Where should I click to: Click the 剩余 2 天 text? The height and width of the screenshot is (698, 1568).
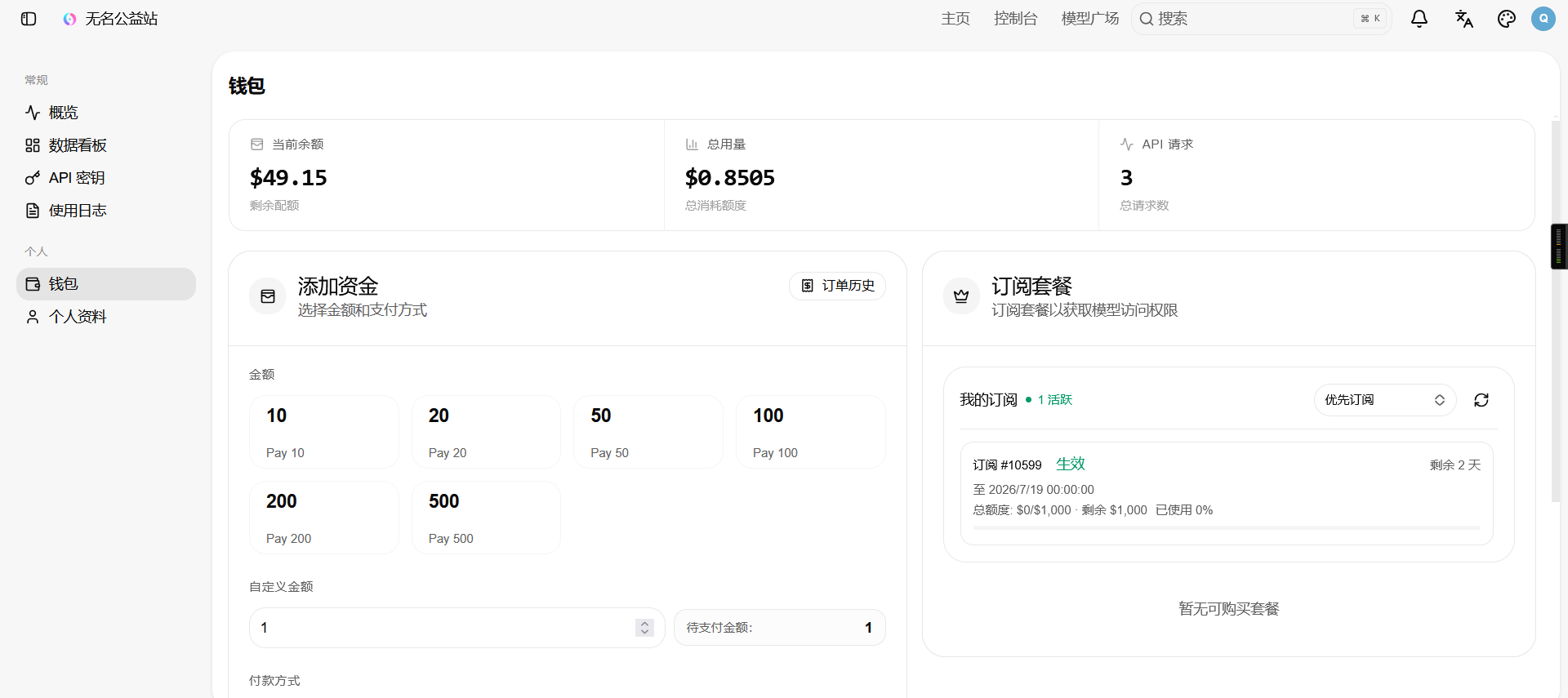coord(1455,465)
